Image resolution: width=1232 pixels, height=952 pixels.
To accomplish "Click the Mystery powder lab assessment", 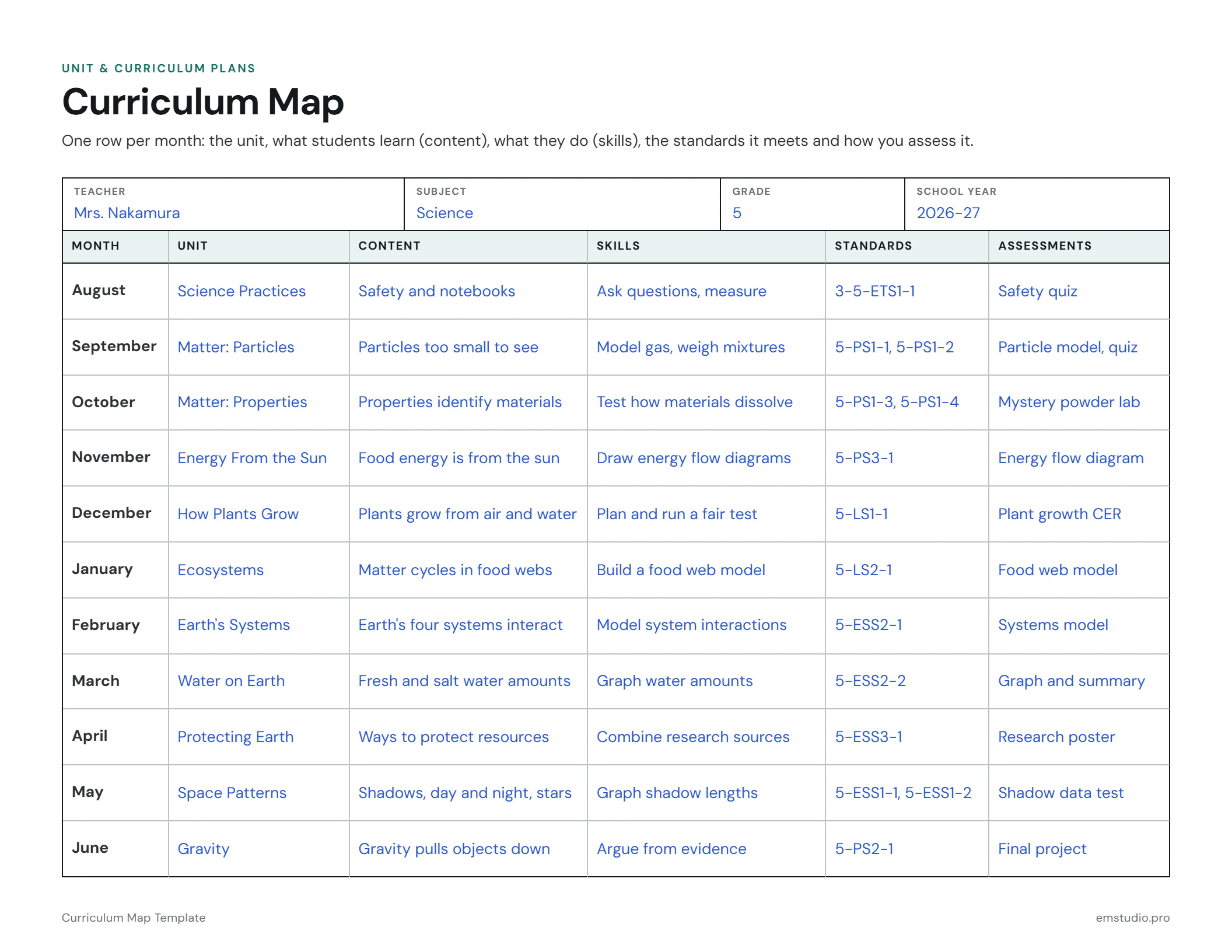I will click(x=1069, y=402).
